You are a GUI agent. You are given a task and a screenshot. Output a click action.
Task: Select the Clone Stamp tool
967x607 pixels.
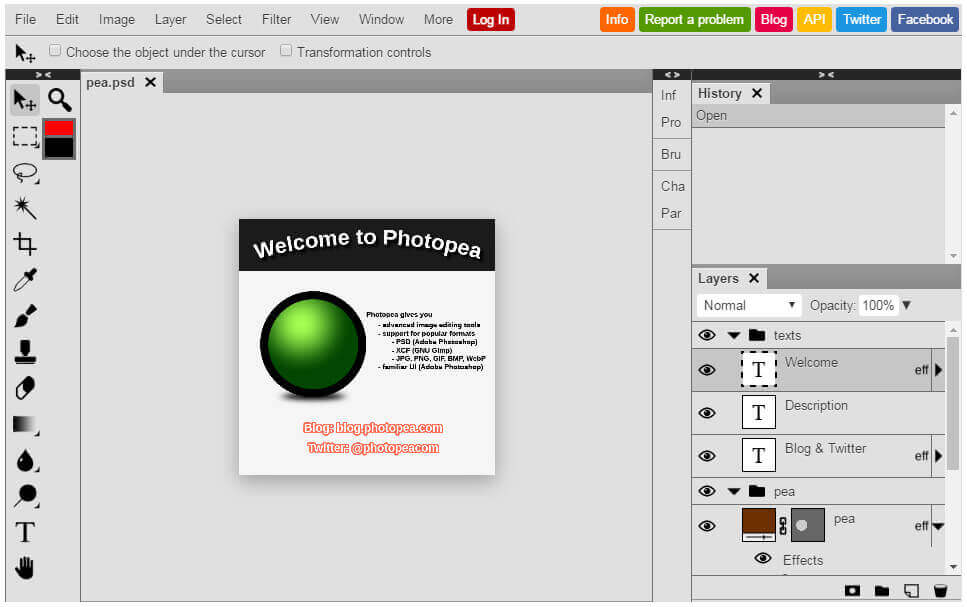pos(25,352)
